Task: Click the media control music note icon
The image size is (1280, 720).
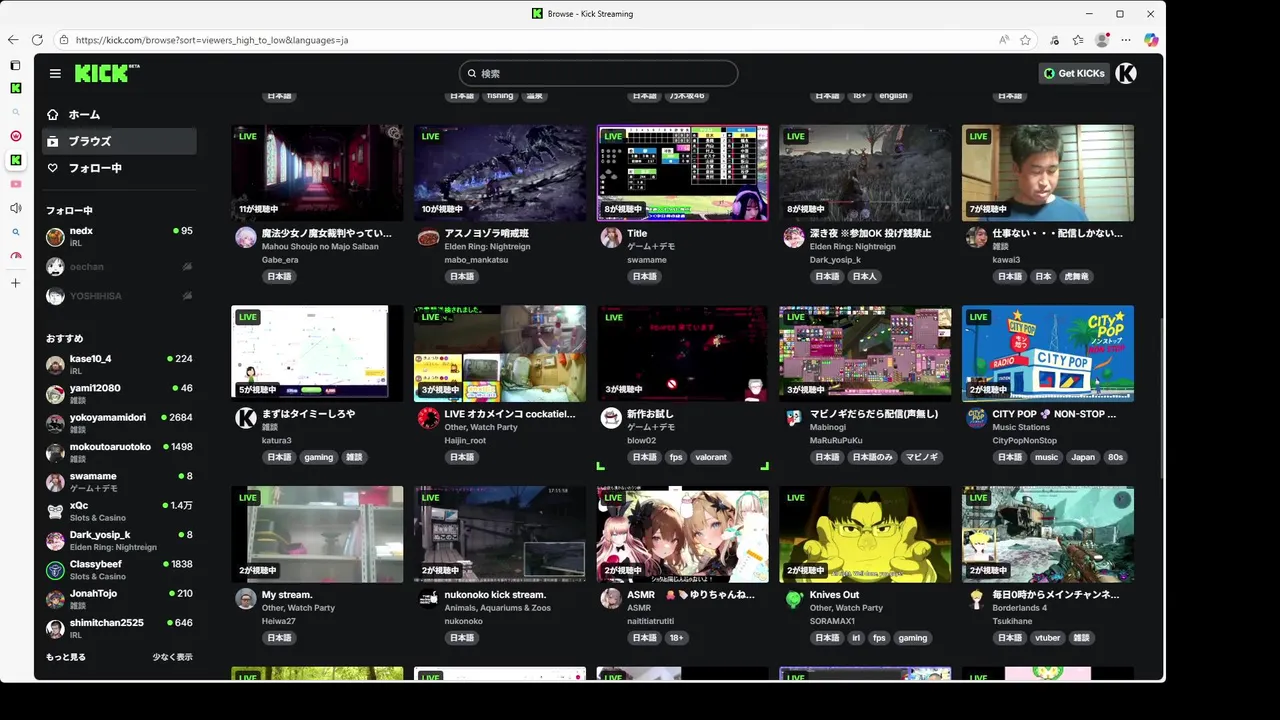Action: [1055, 40]
